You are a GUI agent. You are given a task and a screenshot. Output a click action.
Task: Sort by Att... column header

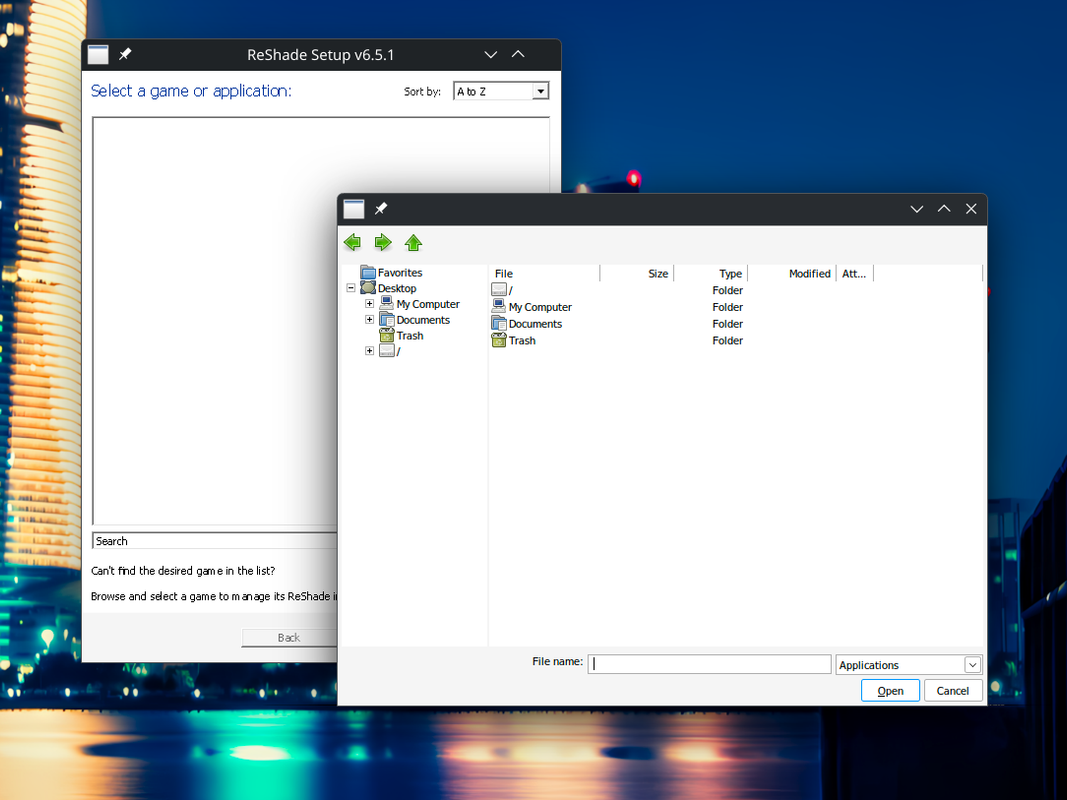tap(855, 273)
